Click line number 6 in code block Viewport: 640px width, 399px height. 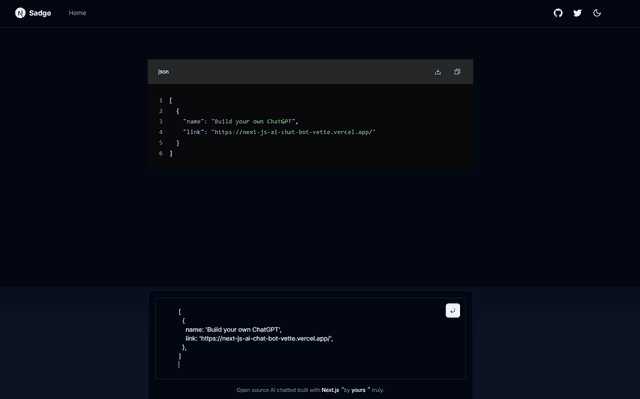[161, 153]
